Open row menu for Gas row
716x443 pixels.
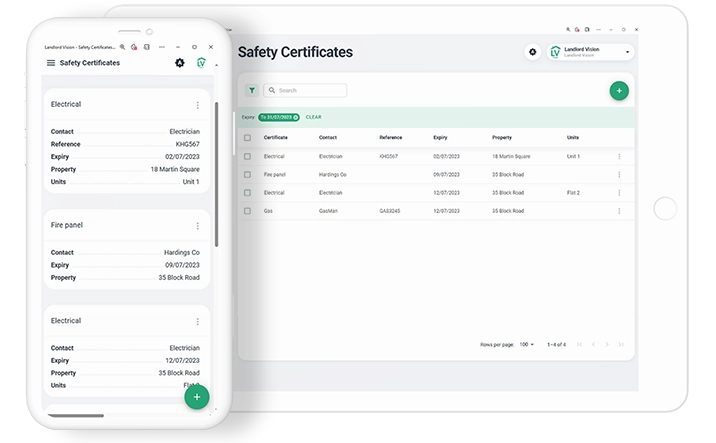point(619,211)
